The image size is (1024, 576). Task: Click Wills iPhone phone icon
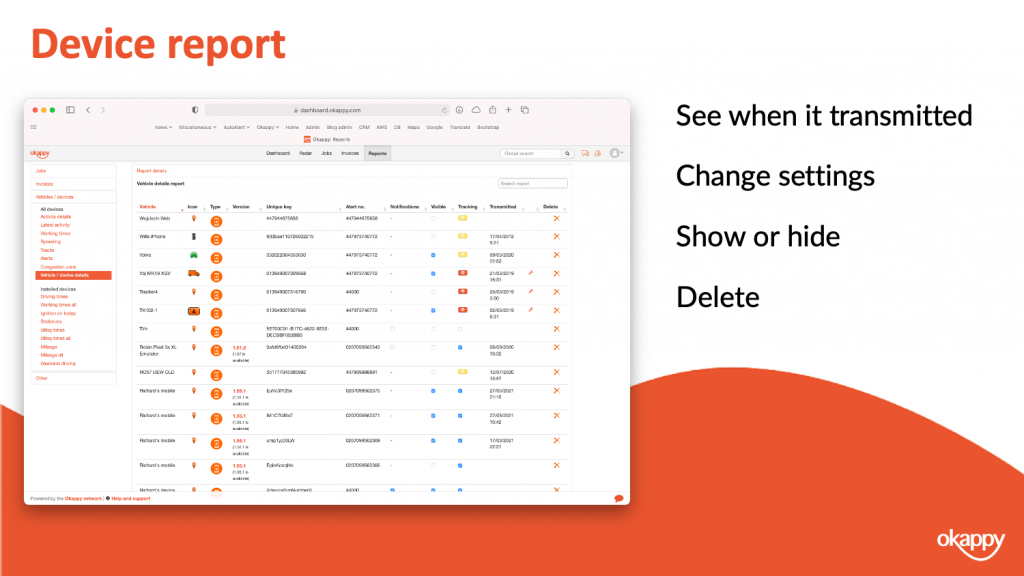click(193, 236)
